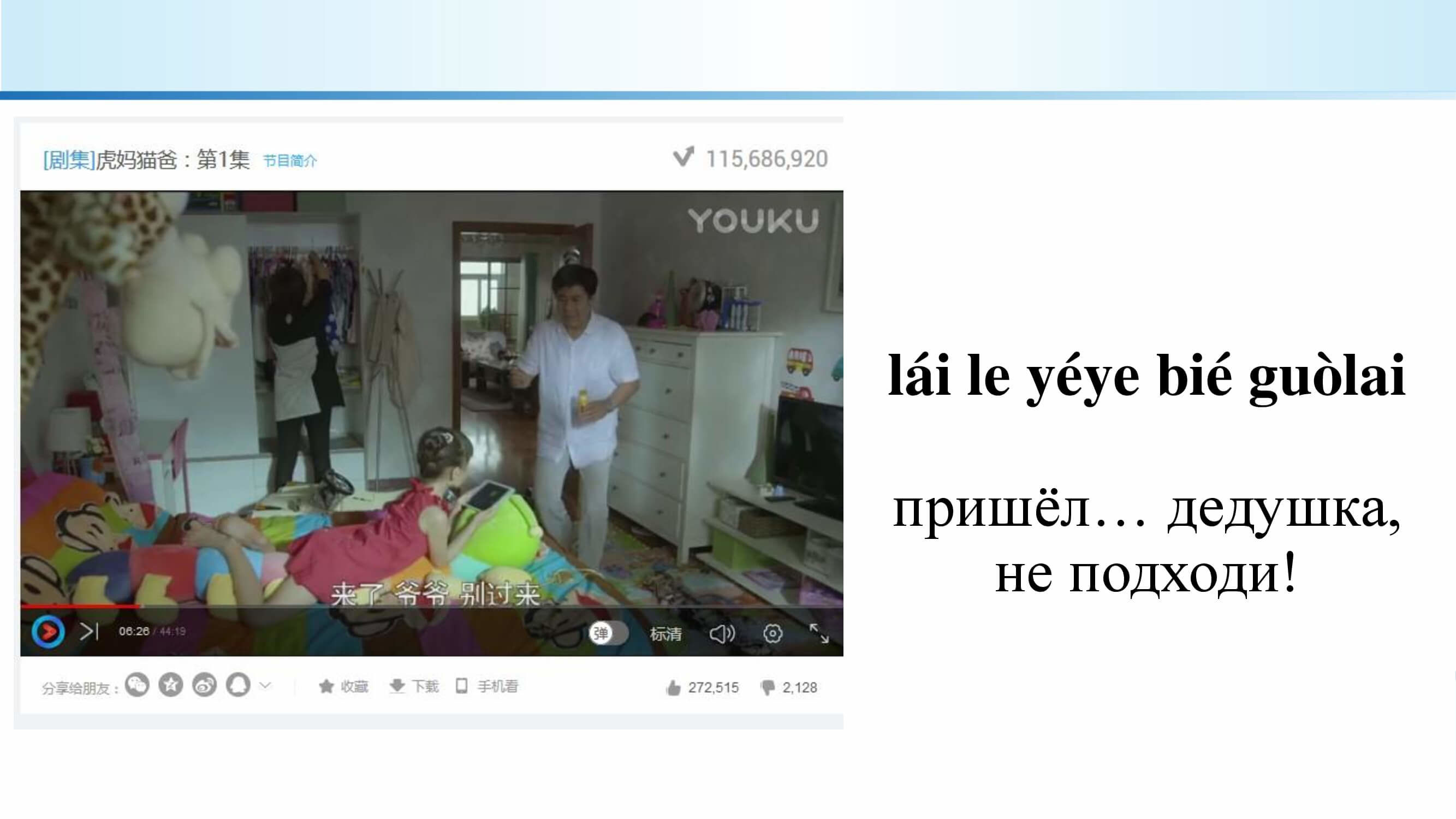Dislike the video thumbs down

click(x=789, y=688)
